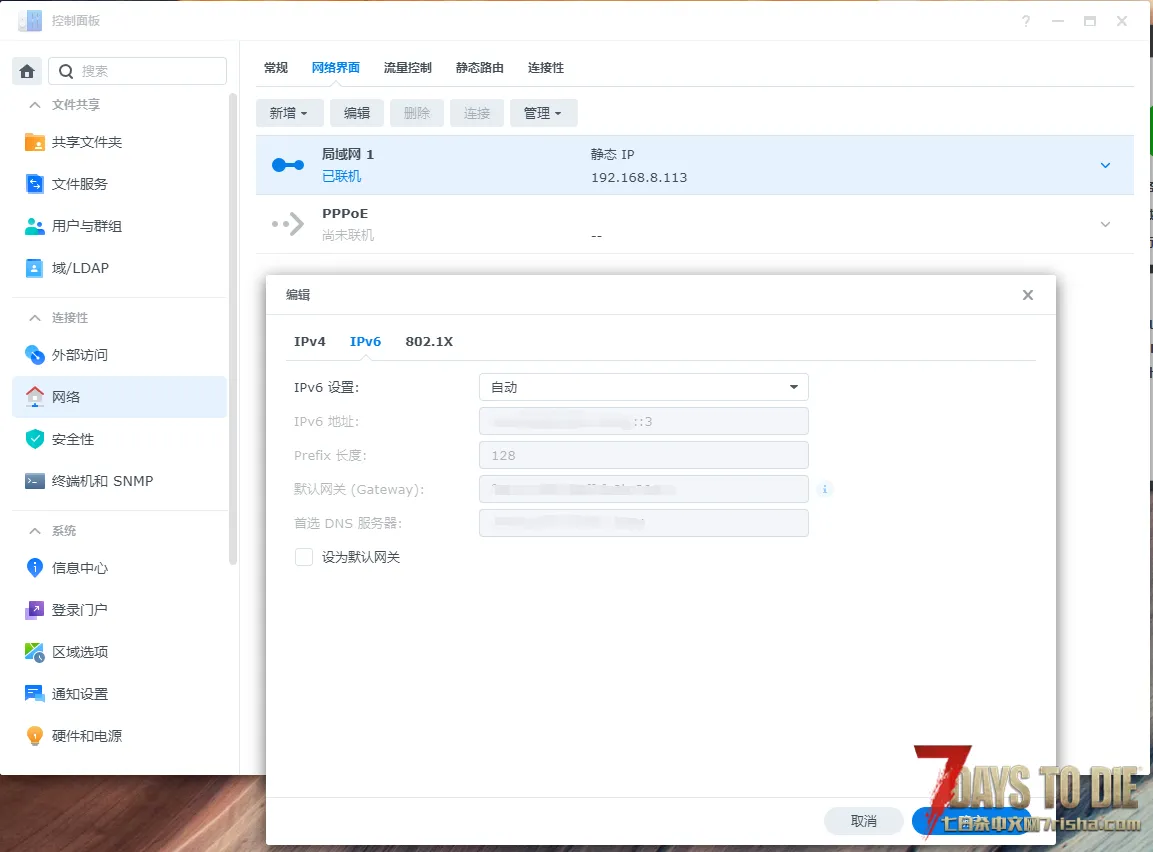Screen dimensions: 1153x852
Task: Enable 设为默认网关 checkbox
Action: click(x=304, y=557)
